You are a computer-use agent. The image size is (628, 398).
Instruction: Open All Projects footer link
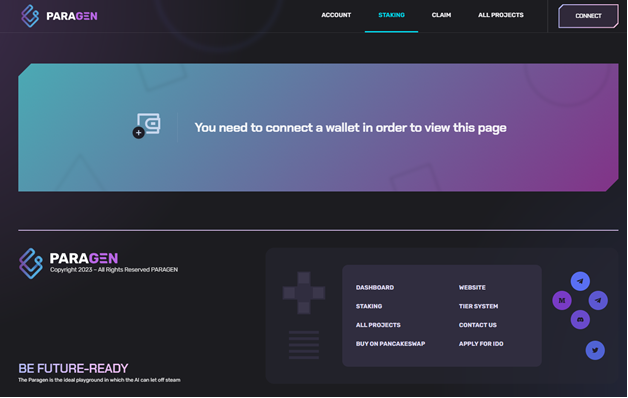[x=378, y=325]
